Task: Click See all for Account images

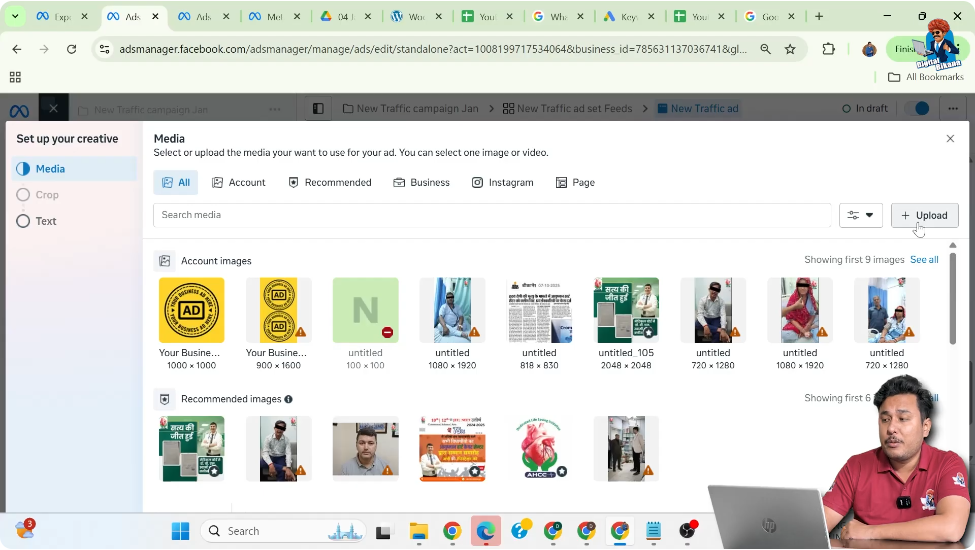Action: (x=924, y=260)
